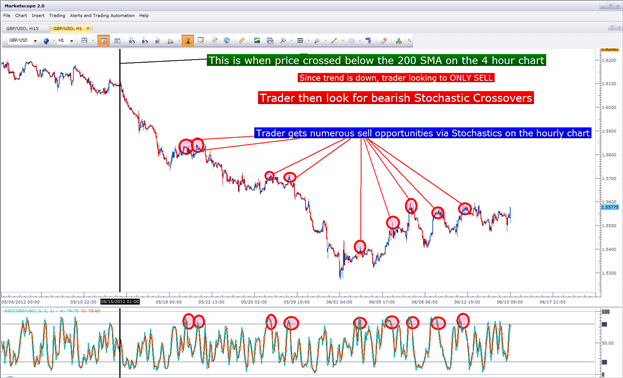Open the Insert menu
The height and width of the screenshot is (378, 623).
pyautogui.click(x=38, y=16)
